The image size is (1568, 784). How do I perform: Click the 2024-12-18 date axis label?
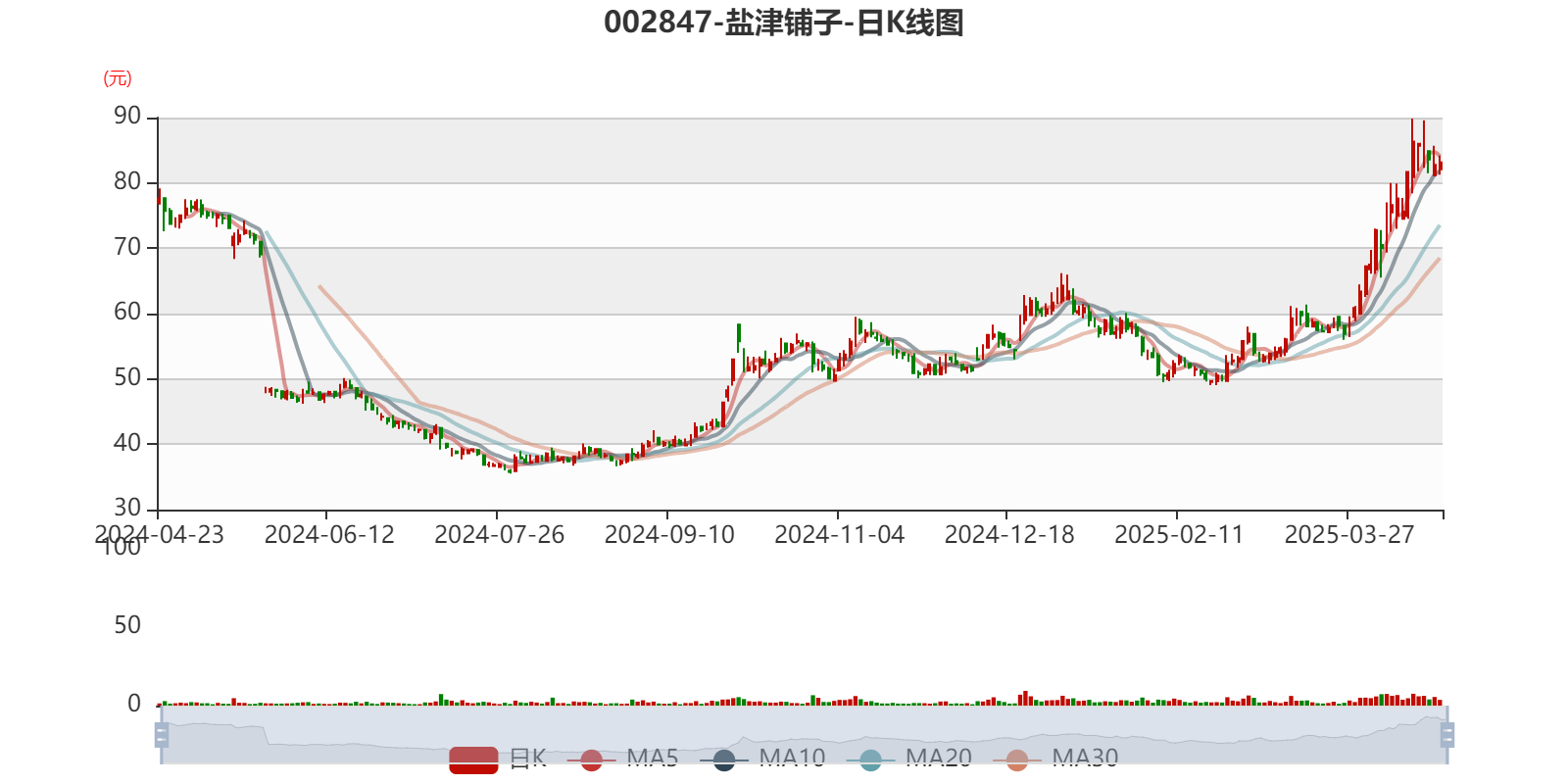[x=1009, y=535]
